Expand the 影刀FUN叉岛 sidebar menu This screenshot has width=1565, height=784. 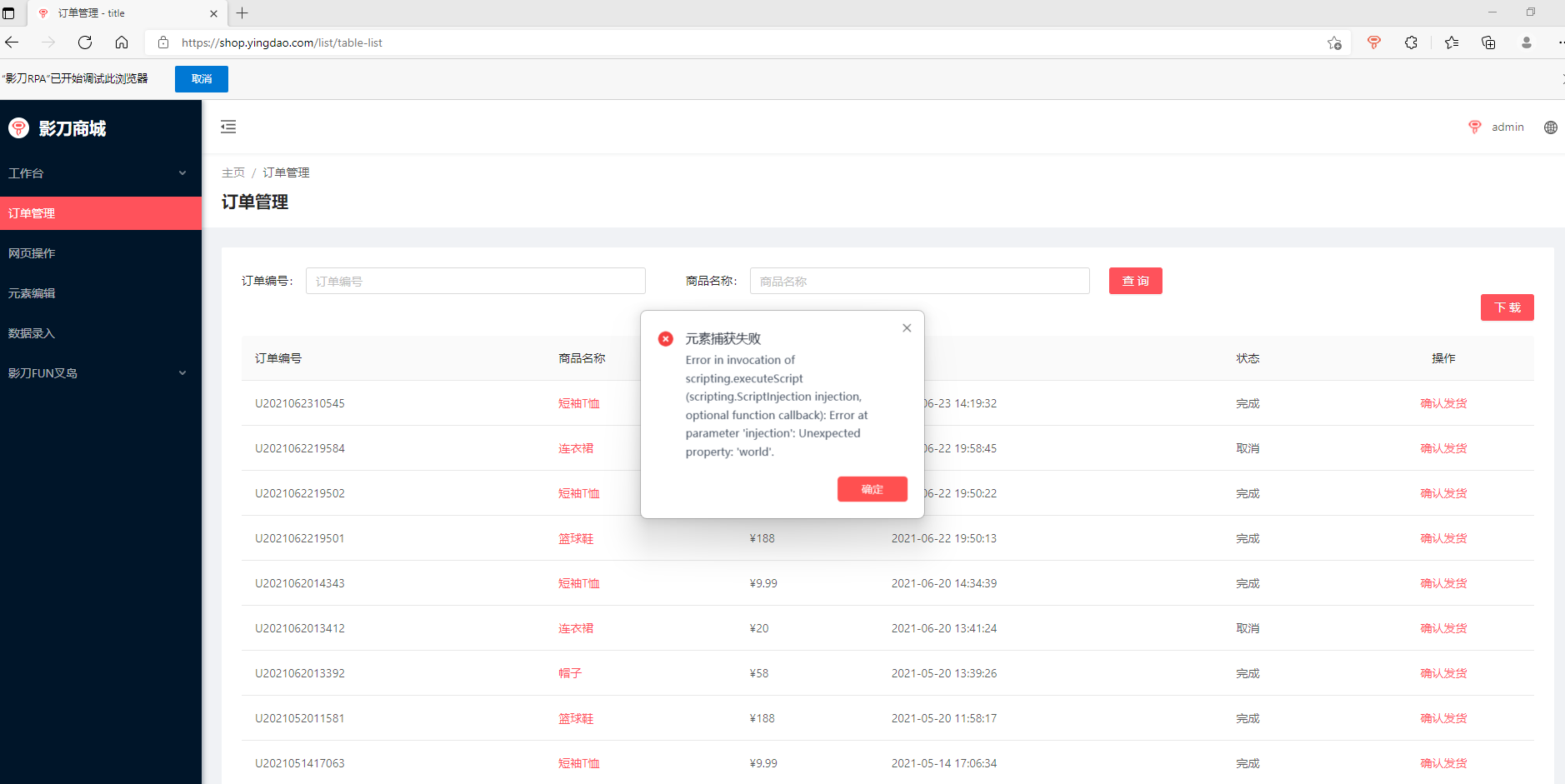(x=101, y=373)
